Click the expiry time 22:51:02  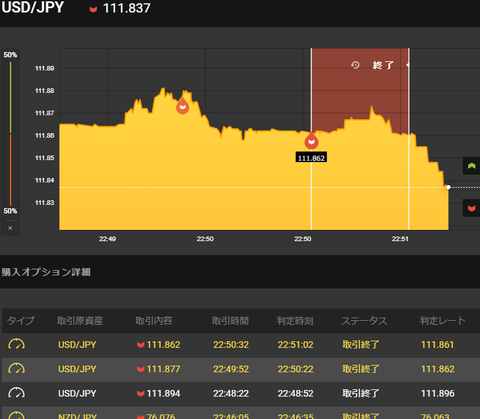(296, 344)
